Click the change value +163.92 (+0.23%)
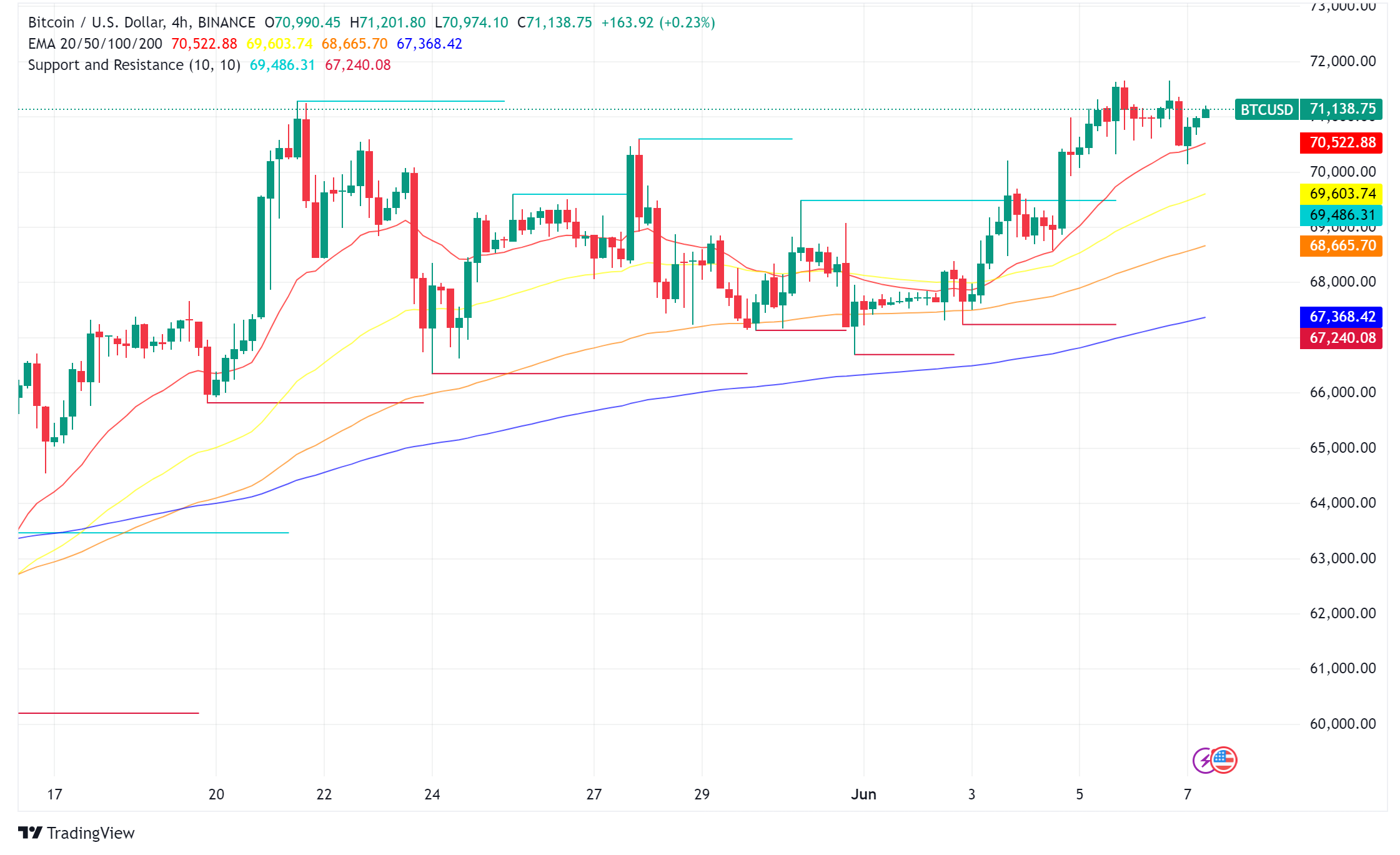Viewport: 1400px width, 855px height. pos(658,22)
